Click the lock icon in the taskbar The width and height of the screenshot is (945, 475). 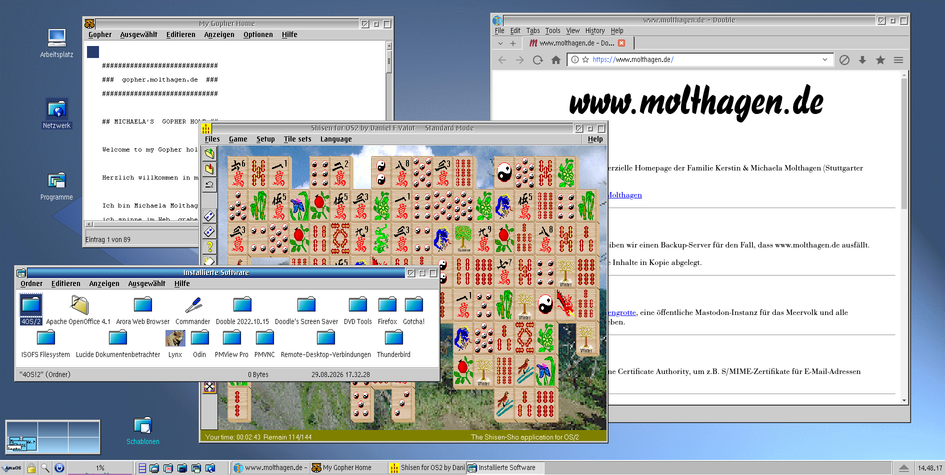pyautogui.click(x=31, y=468)
